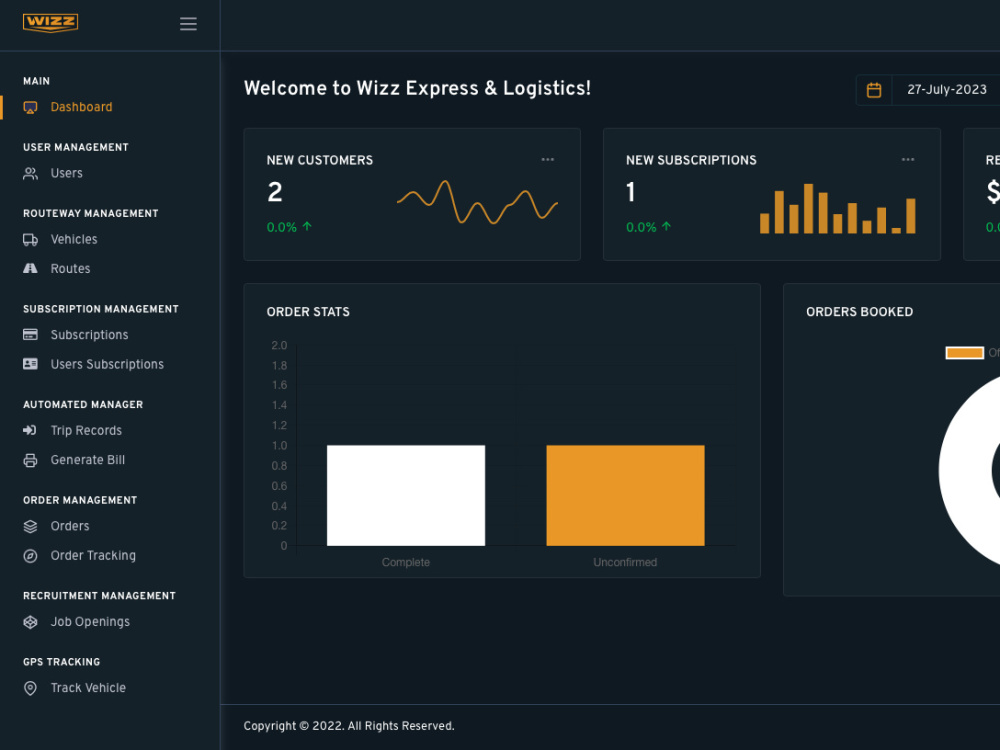Click the New Customers line sparkline
This screenshot has width=1000, height=750.
point(477,202)
